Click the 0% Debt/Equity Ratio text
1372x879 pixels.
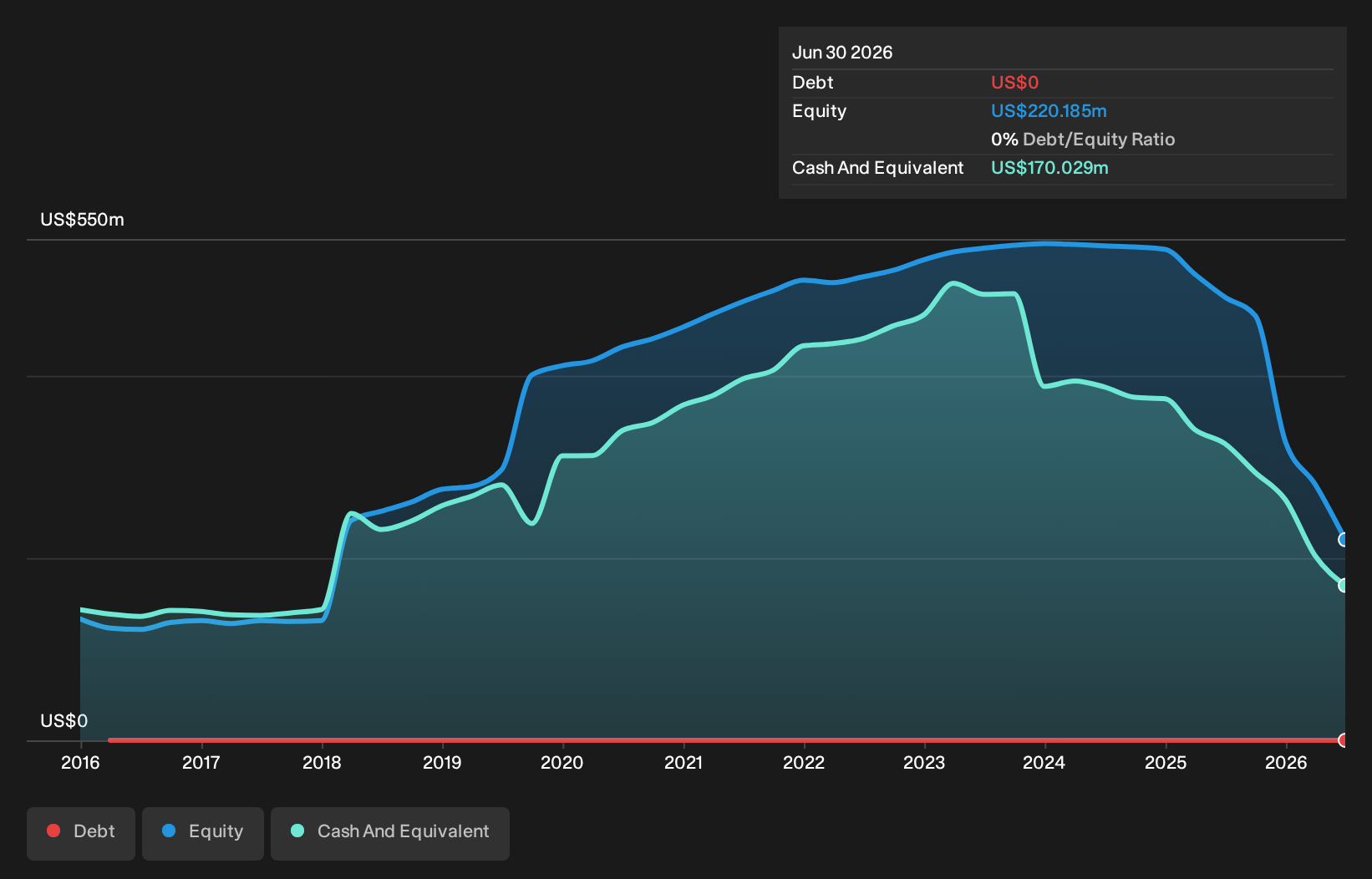click(1083, 140)
